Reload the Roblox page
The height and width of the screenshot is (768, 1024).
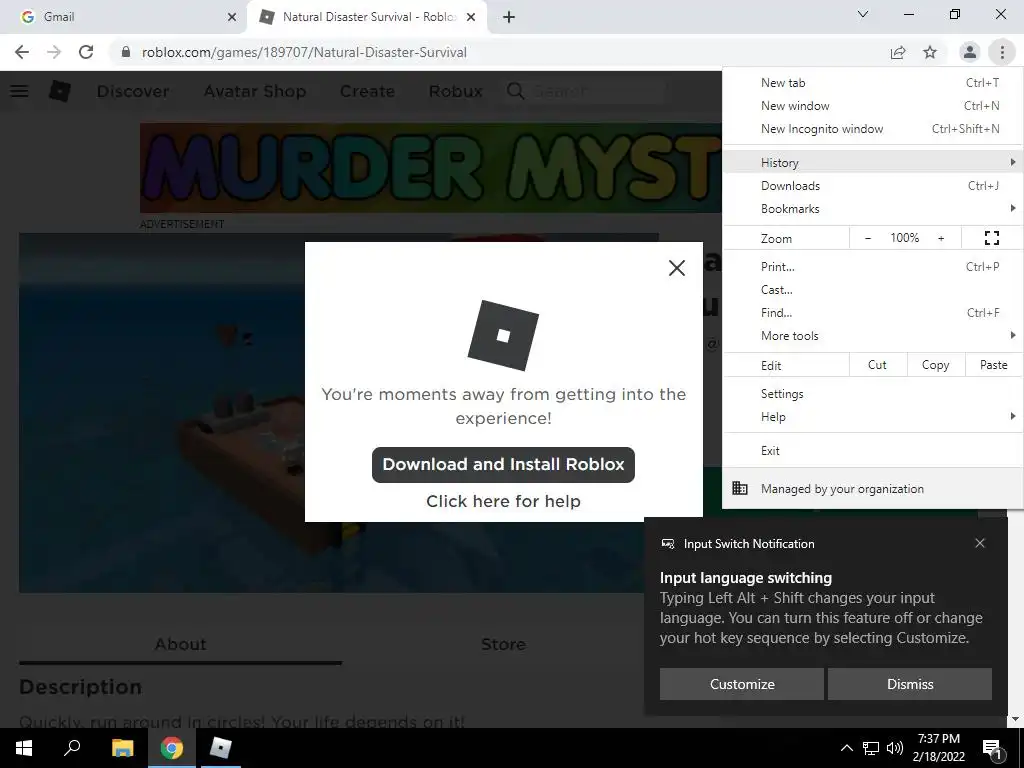[86, 52]
